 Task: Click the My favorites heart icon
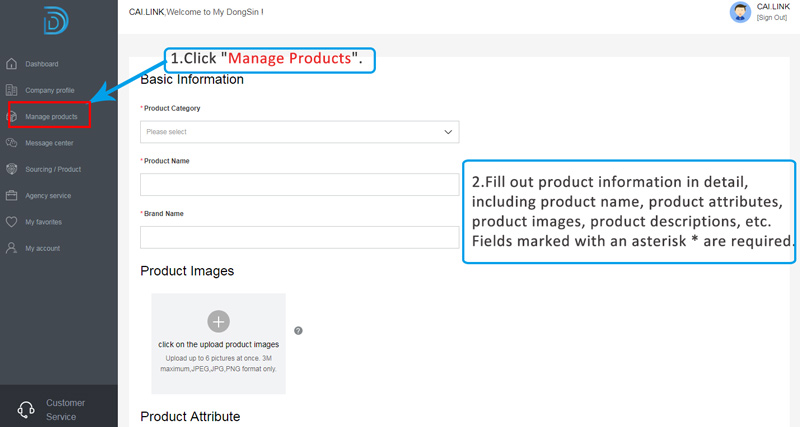coord(12,221)
